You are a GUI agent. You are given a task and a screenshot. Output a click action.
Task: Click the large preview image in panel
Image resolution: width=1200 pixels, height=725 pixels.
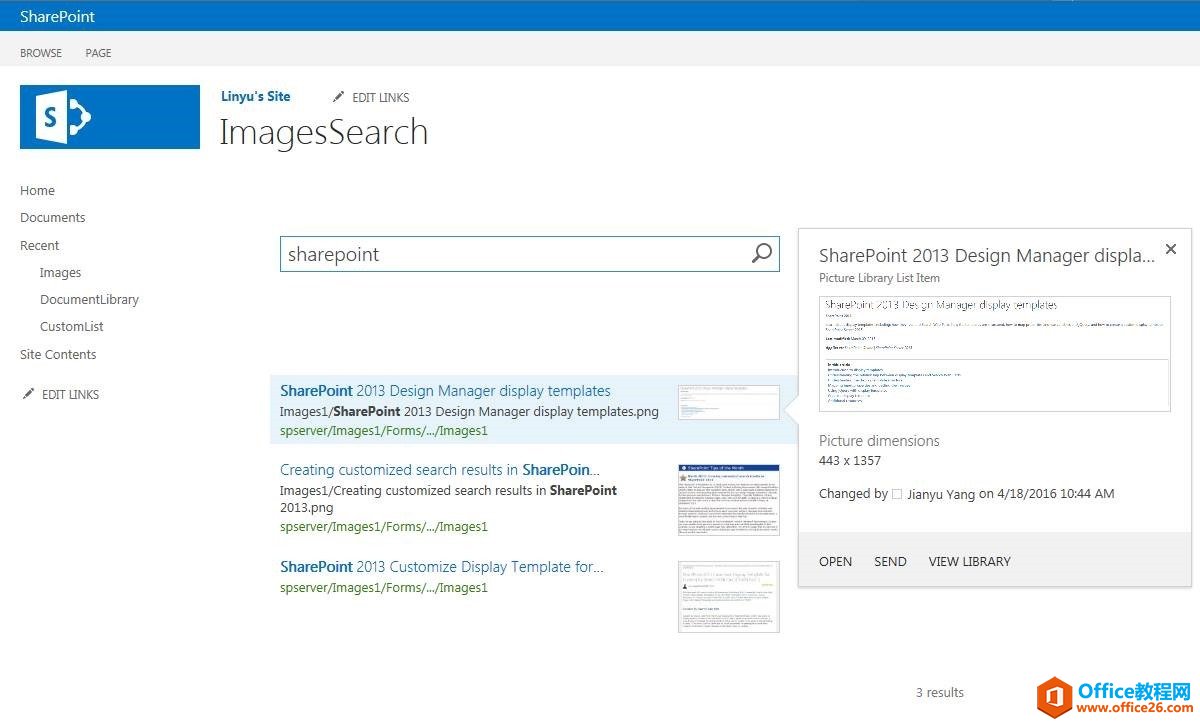994,353
